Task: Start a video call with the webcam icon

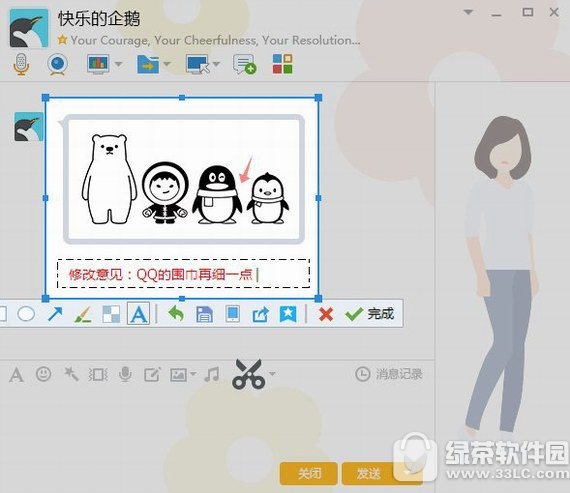Action: tap(57, 64)
